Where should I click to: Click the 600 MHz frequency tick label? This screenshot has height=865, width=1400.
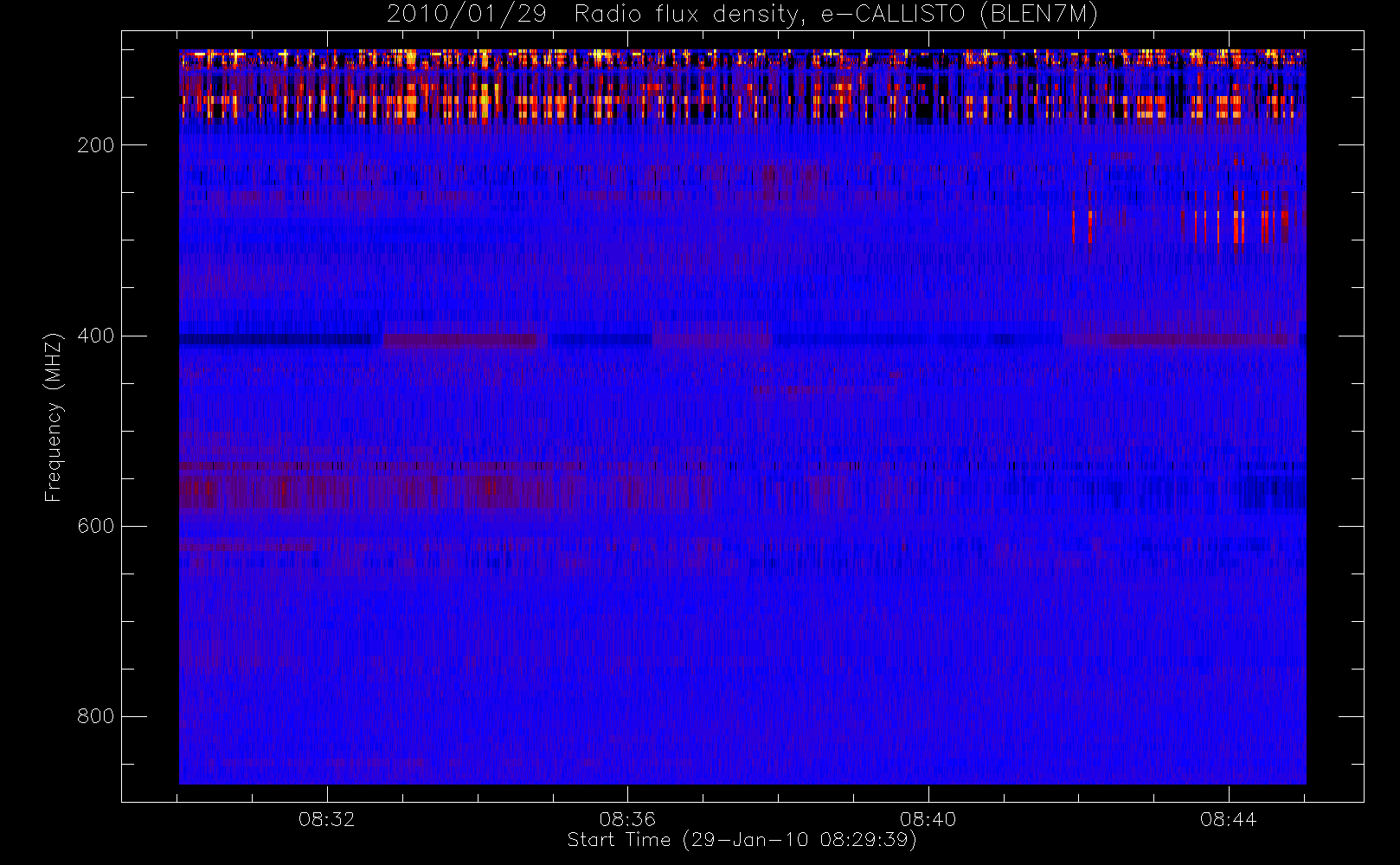point(95,526)
